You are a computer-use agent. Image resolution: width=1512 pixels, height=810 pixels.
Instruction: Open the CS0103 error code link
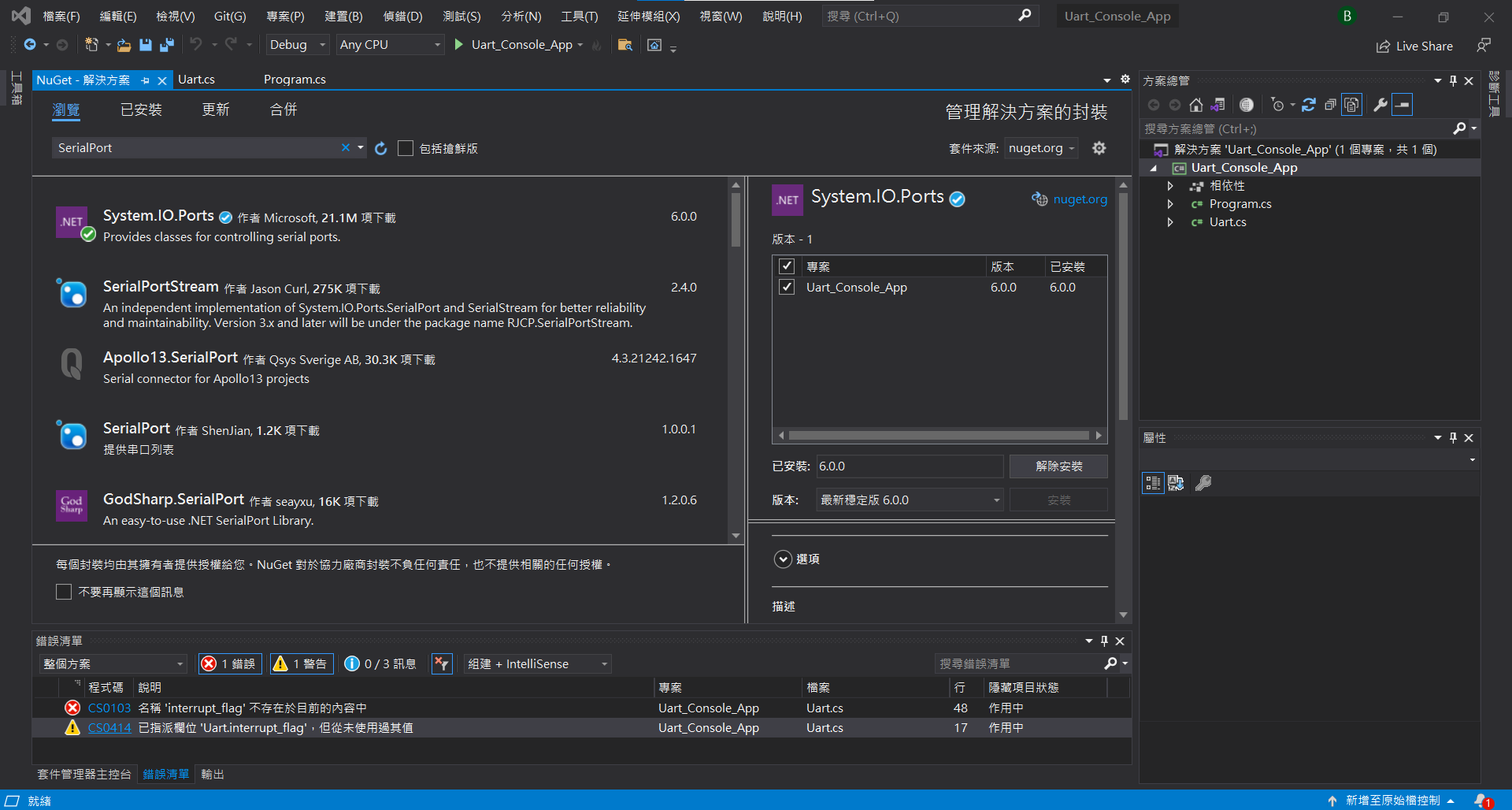[109, 708]
